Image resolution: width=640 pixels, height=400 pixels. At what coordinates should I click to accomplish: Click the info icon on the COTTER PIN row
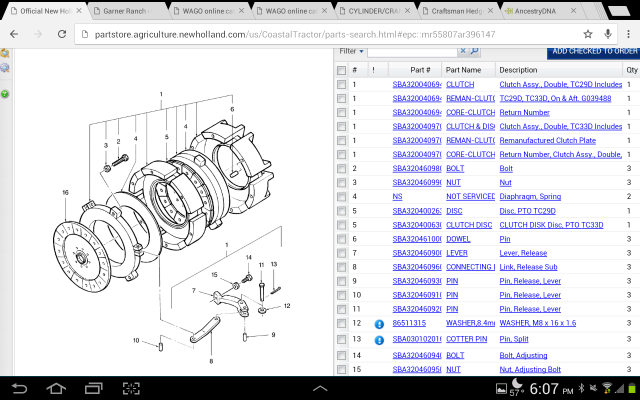[379, 340]
